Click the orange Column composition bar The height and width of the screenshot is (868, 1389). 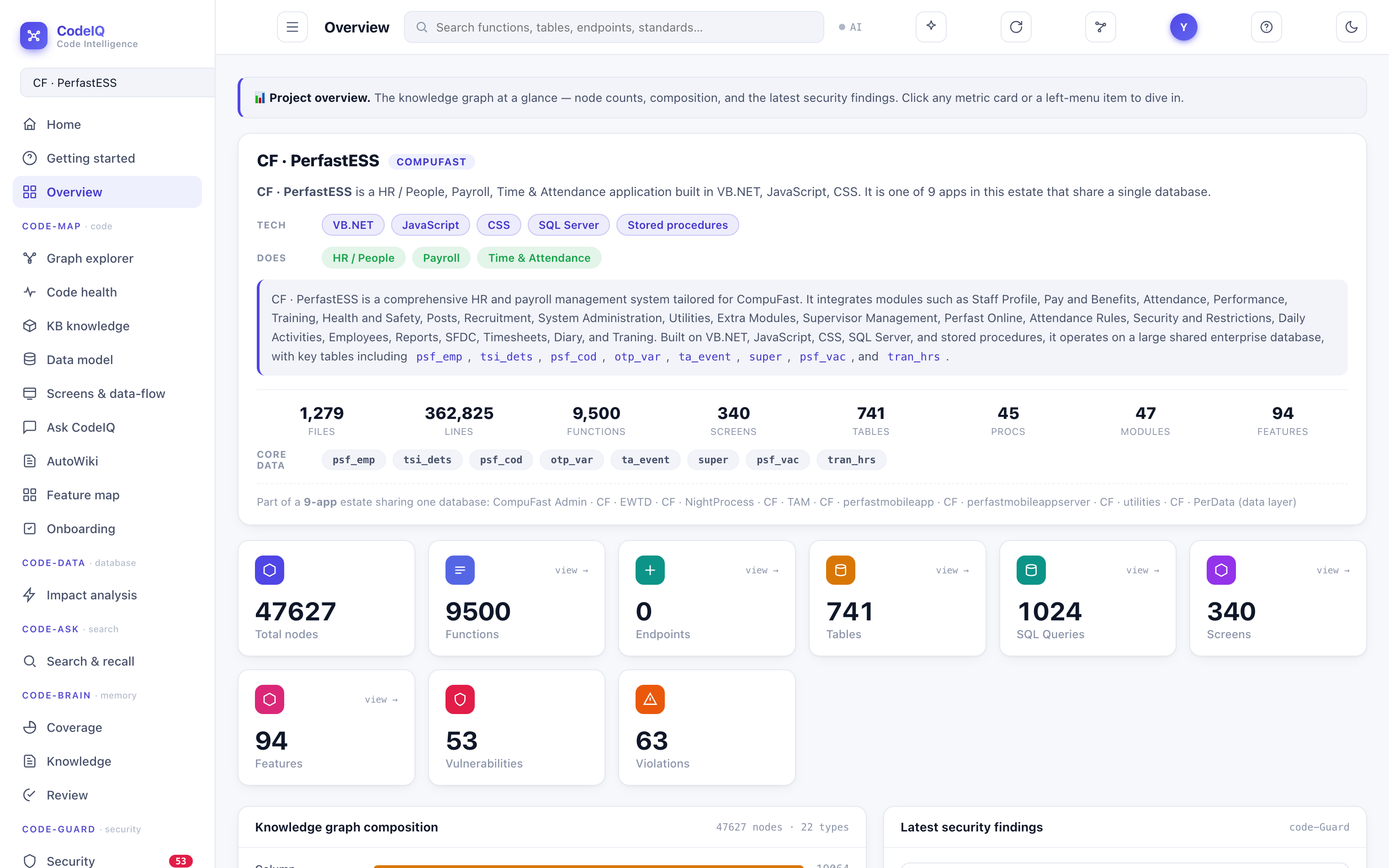(588, 866)
